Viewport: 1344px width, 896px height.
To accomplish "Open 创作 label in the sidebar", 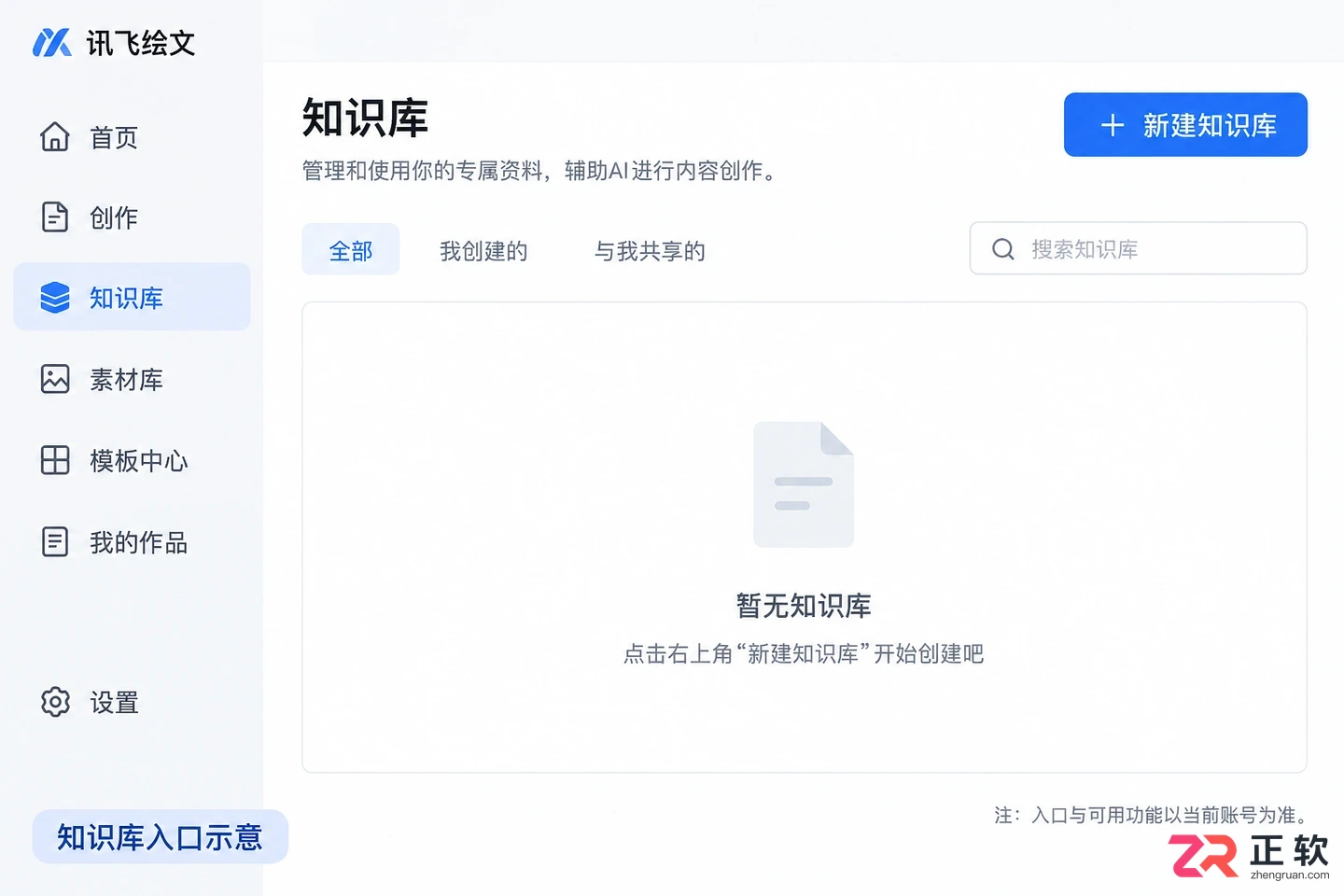I will 114,218.
